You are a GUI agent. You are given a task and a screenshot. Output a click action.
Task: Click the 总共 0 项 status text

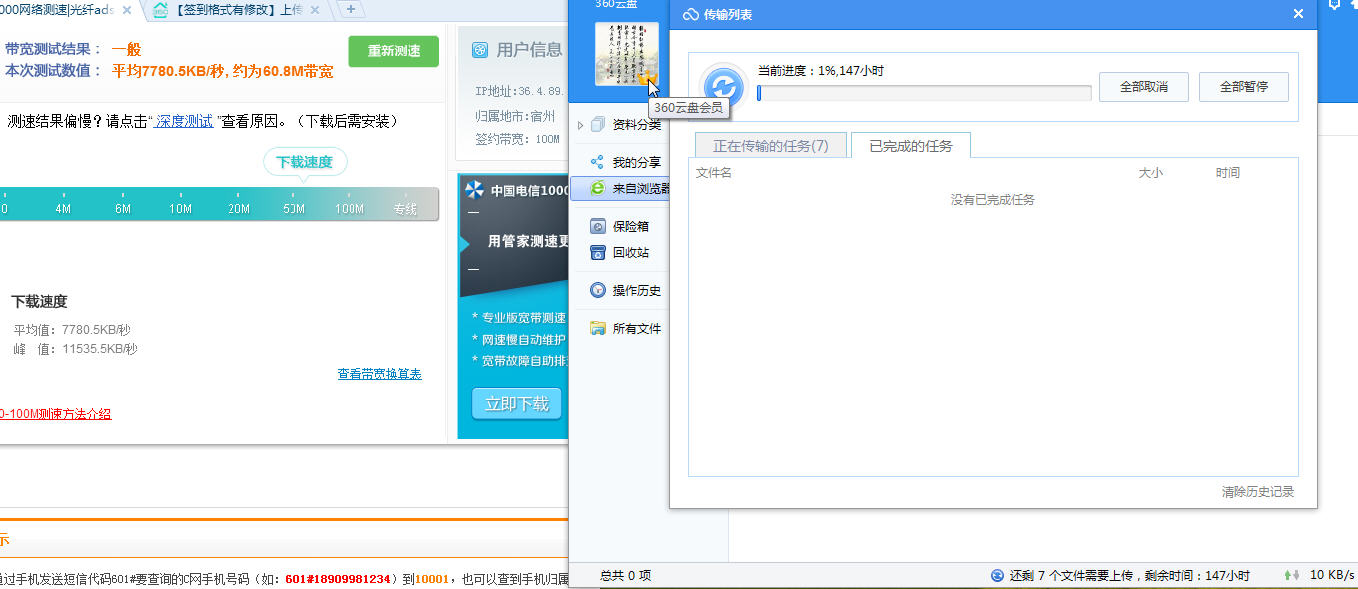pyautogui.click(x=625, y=575)
